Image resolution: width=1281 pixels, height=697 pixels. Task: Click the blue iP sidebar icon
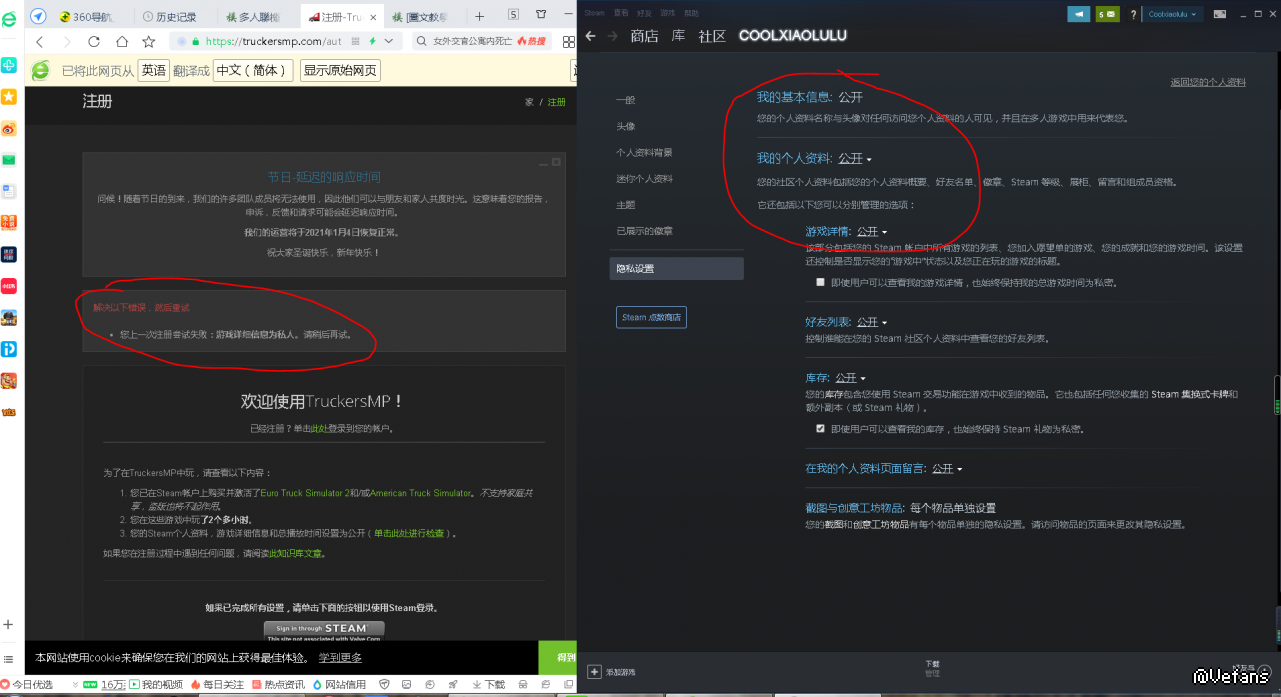click(9, 349)
